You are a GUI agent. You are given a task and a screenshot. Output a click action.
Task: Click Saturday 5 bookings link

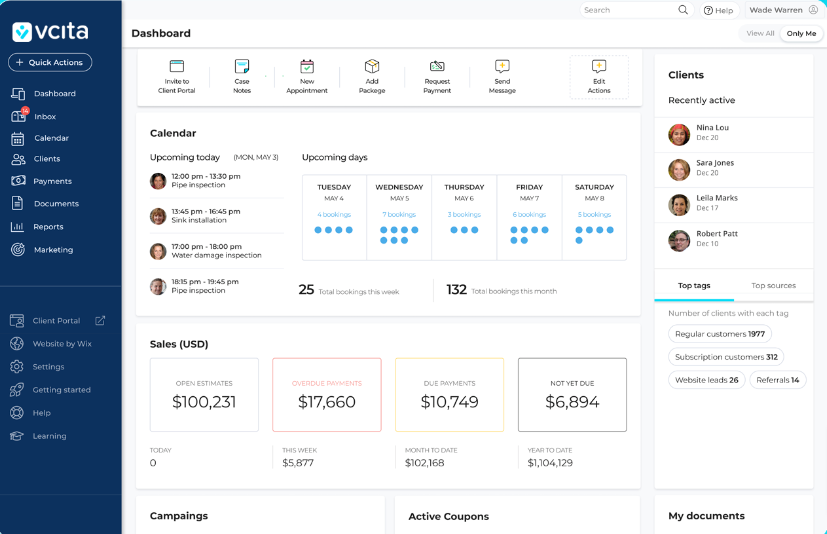[x=594, y=215]
